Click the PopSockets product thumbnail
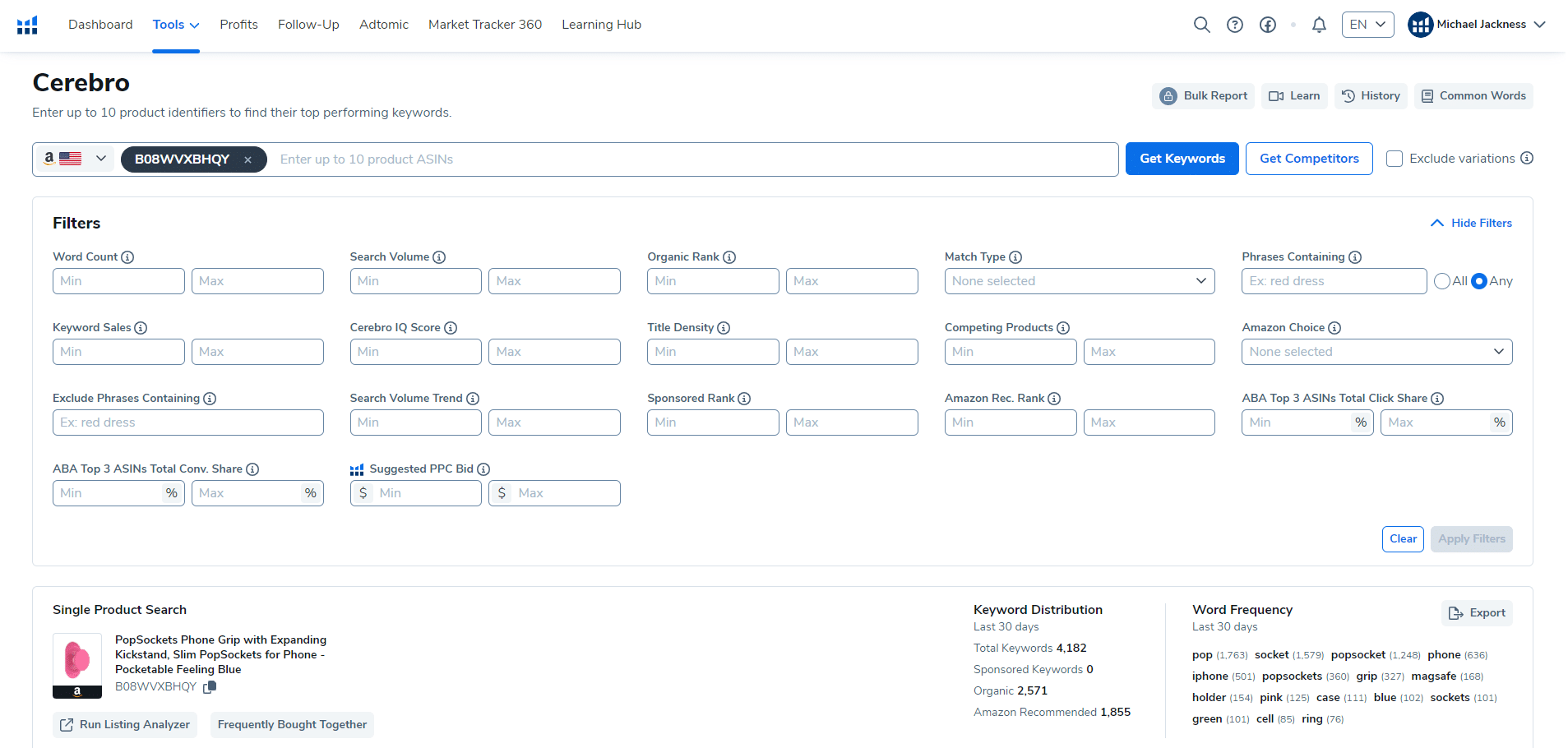The height and width of the screenshot is (748, 1568). coord(77,666)
